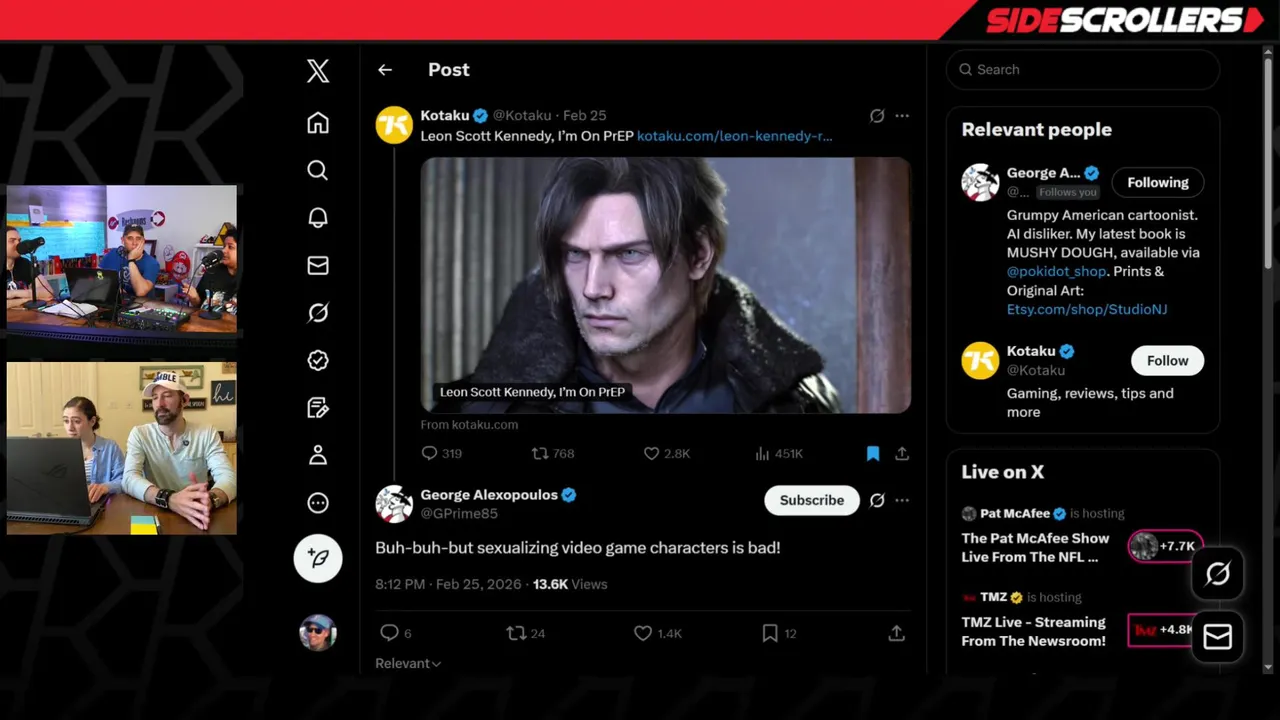
Task: Open Explore search icon in sidebar
Action: coord(318,170)
